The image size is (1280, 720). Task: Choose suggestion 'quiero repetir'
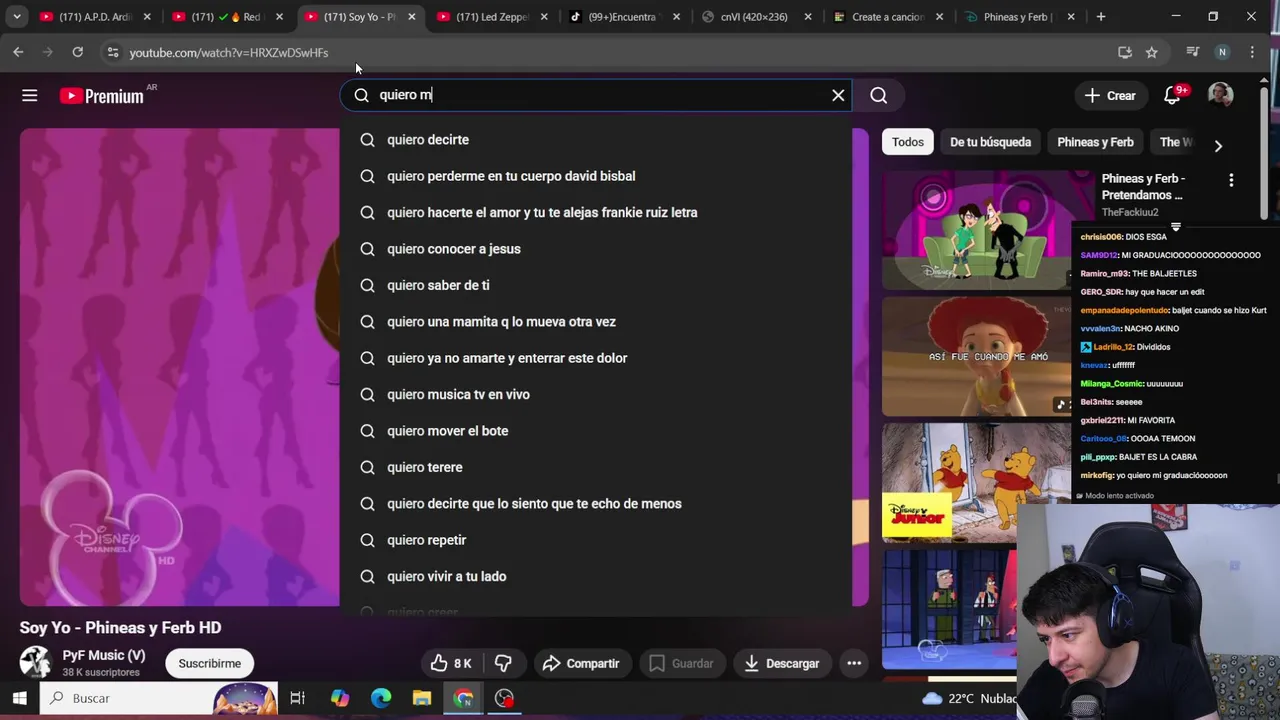click(x=595, y=540)
